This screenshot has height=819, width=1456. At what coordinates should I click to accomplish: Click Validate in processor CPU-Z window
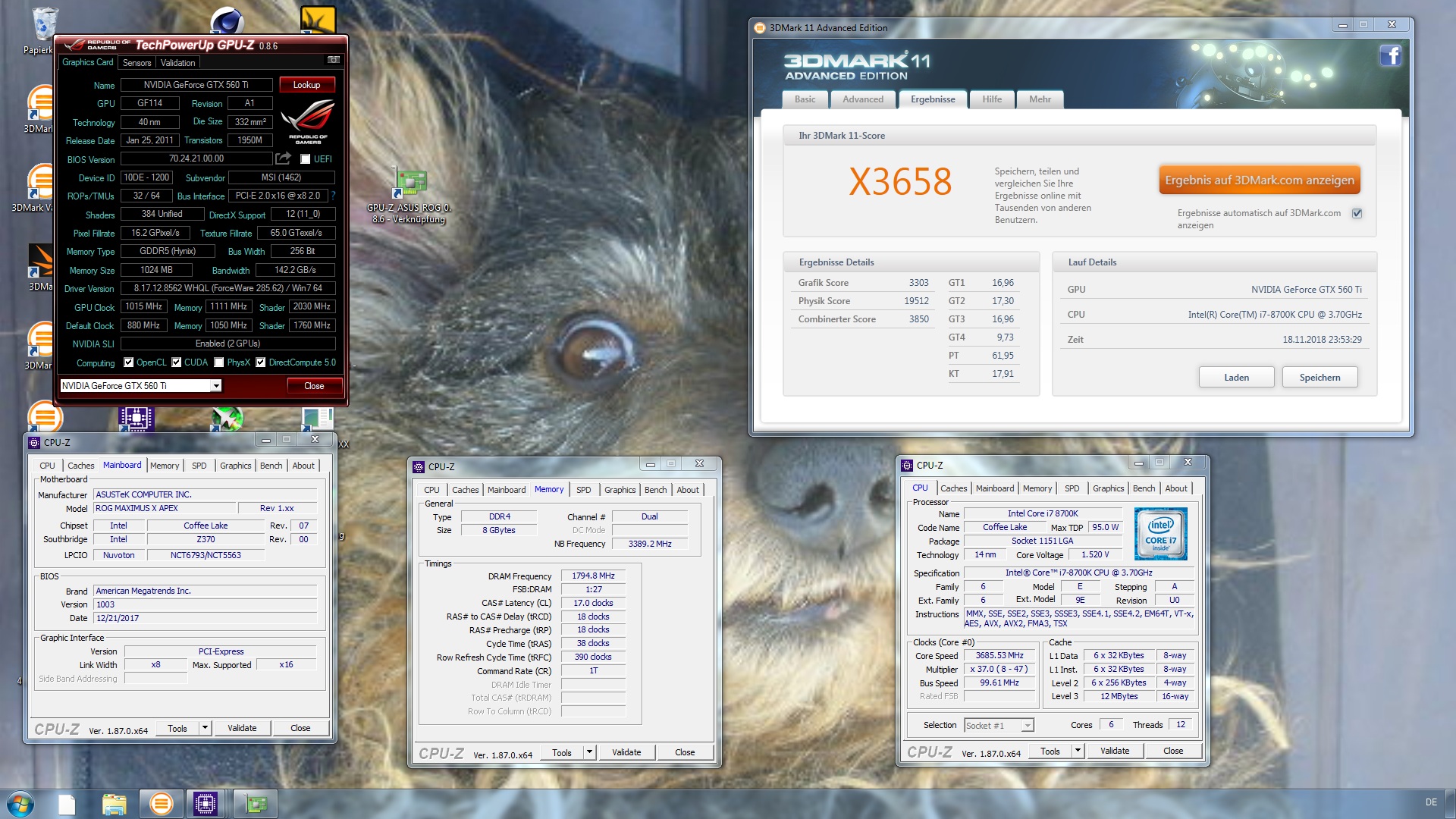[x=1115, y=751]
